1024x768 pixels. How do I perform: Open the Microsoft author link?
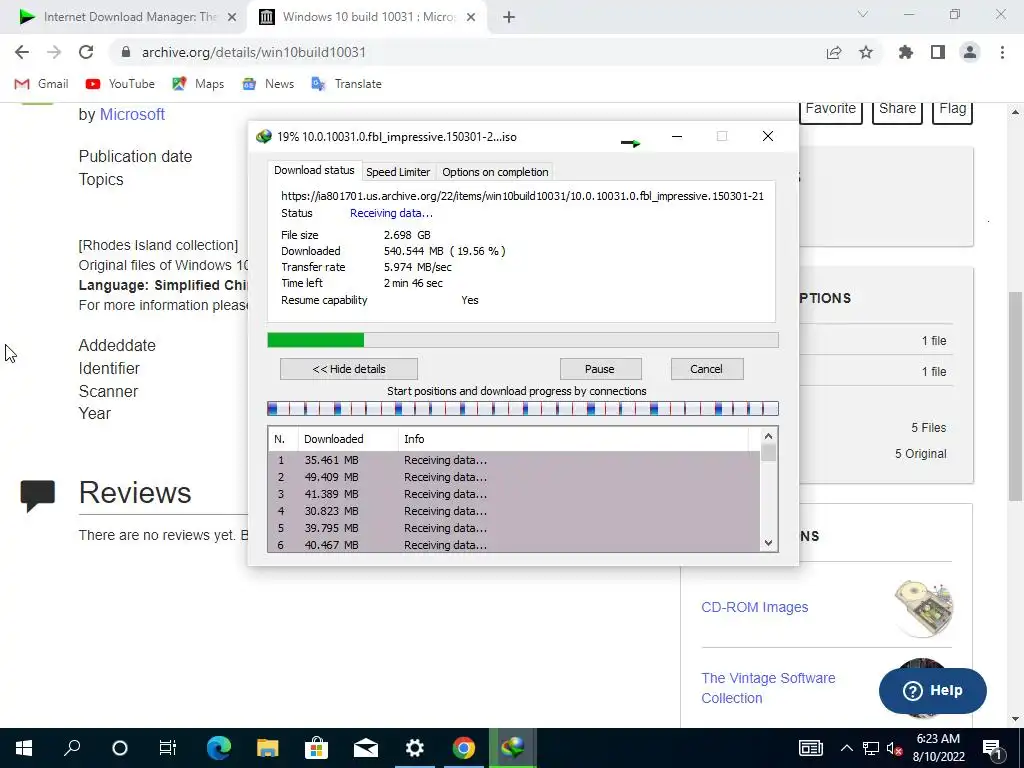click(132, 114)
